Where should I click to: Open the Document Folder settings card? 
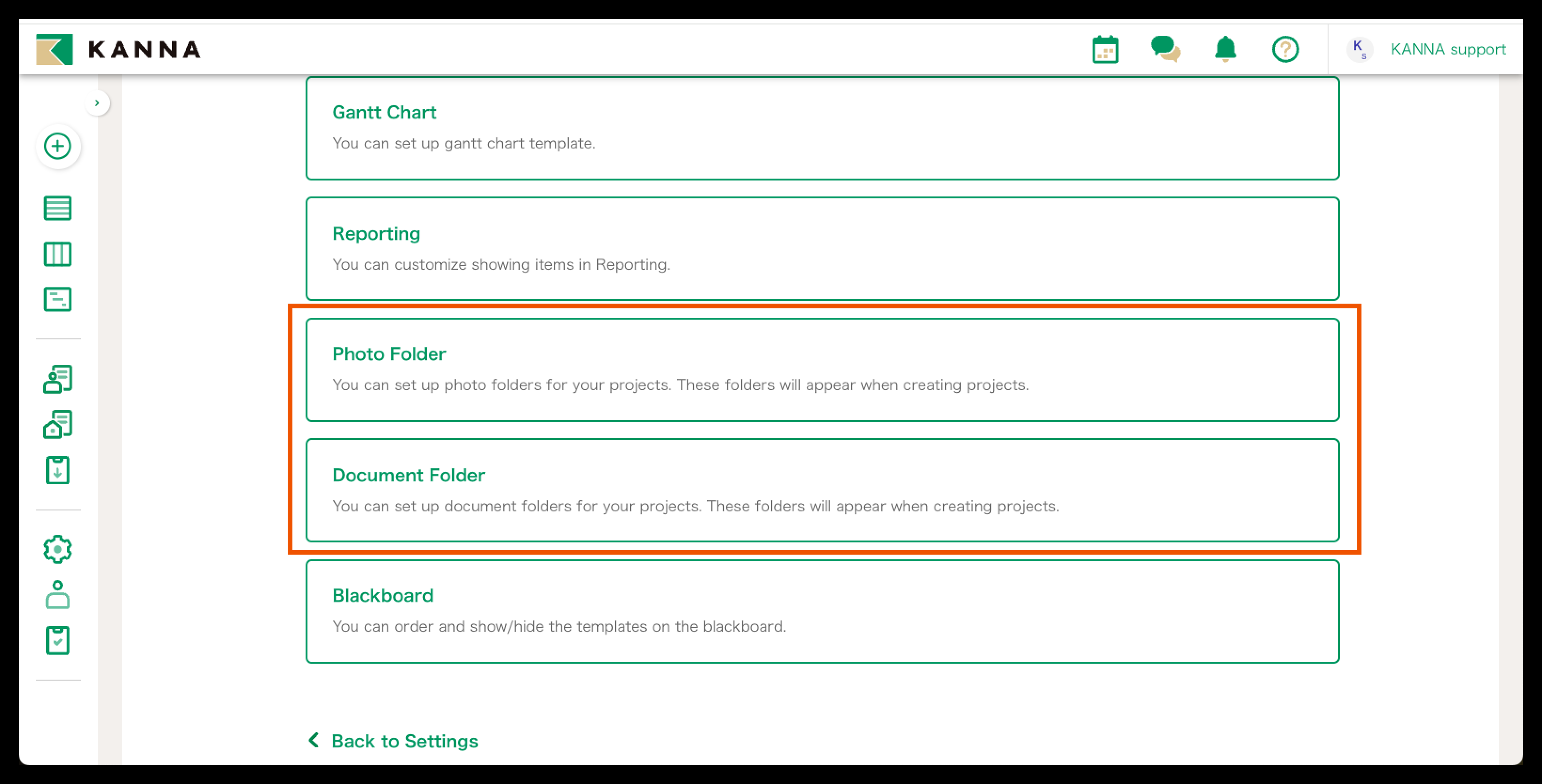click(x=822, y=490)
